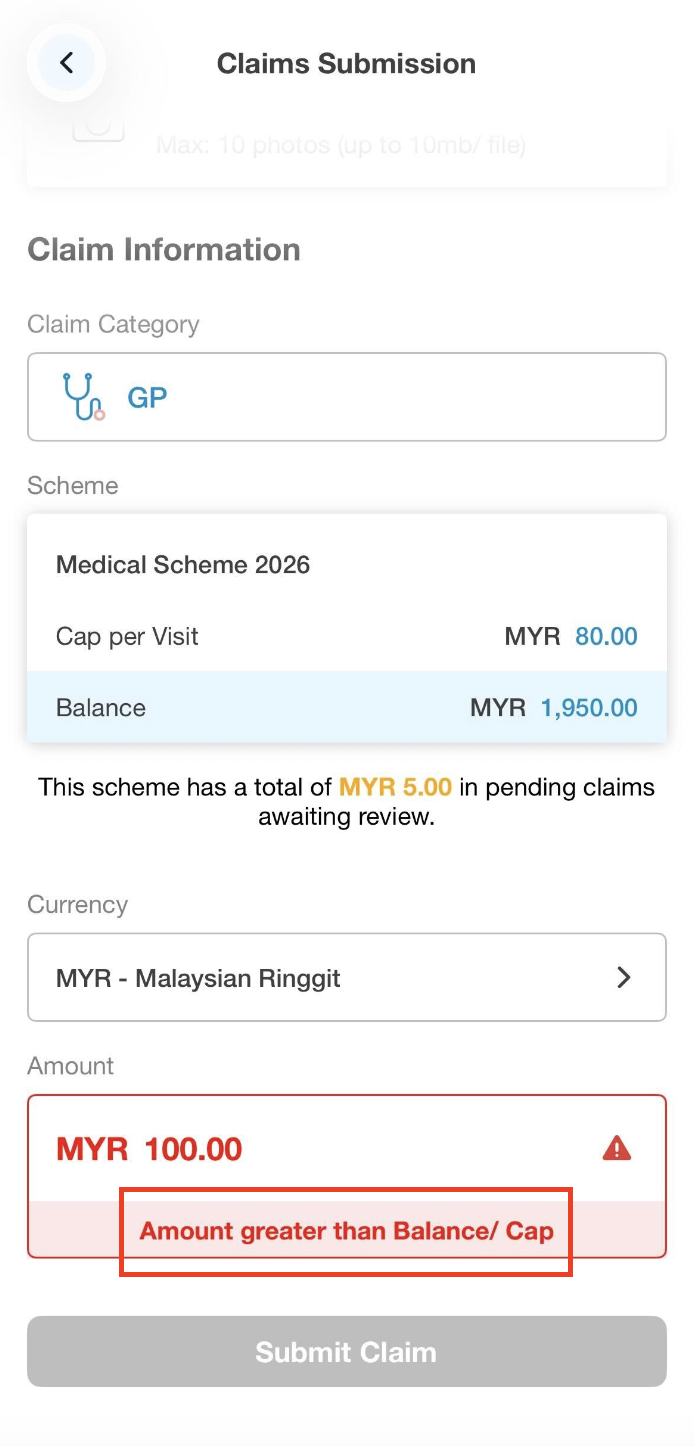Click the Submit Claim button
The height and width of the screenshot is (1446, 694).
click(x=346, y=1351)
